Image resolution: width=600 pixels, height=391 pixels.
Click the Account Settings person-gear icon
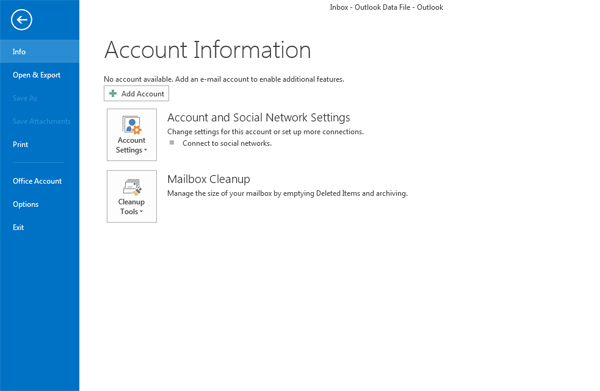(132, 125)
